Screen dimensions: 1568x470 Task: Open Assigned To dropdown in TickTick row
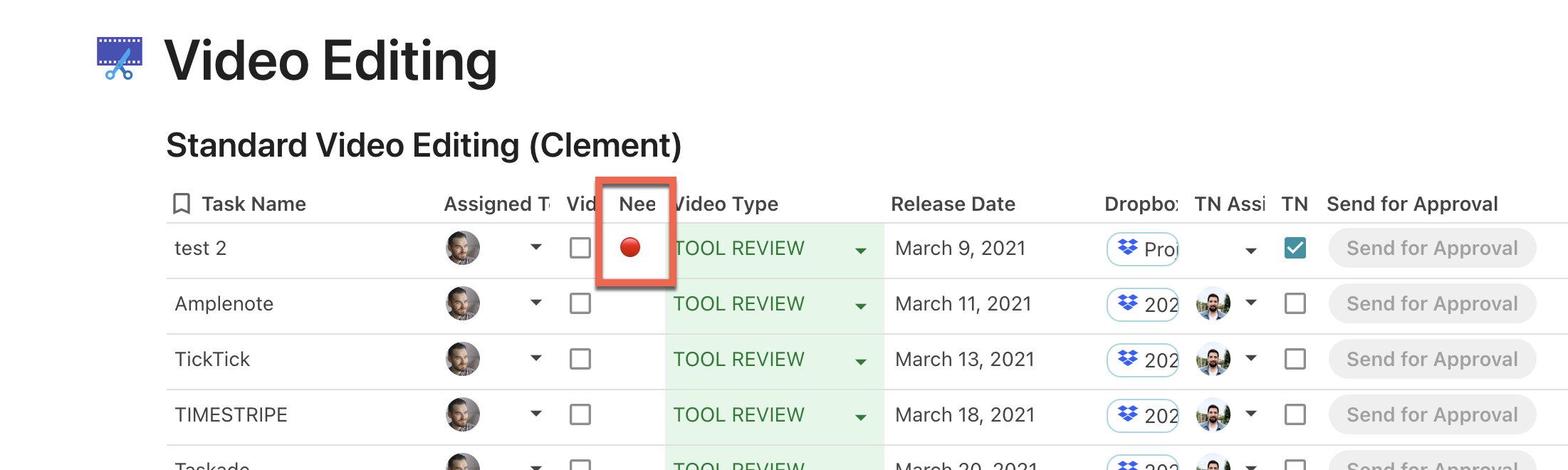[x=536, y=358]
